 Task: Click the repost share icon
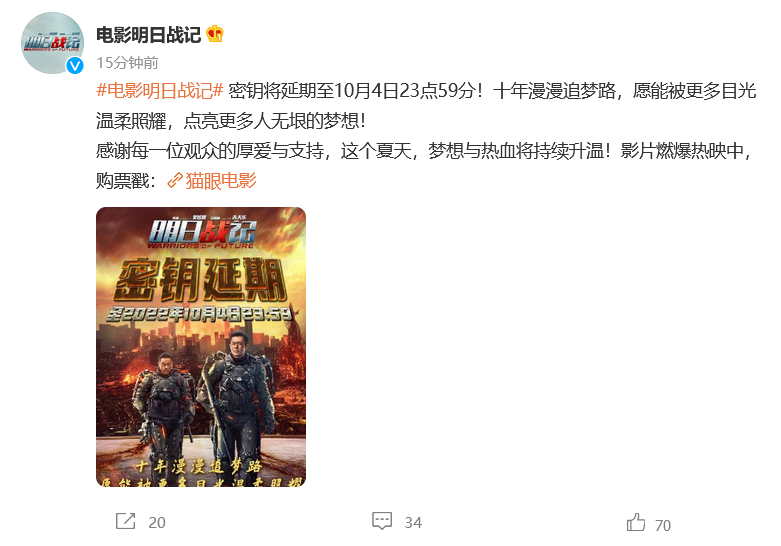point(126,521)
